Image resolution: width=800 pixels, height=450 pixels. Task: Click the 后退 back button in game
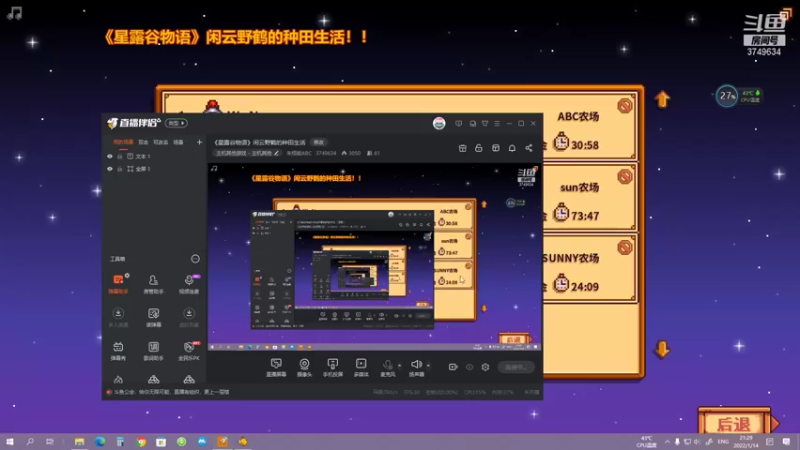[x=735, y=423]
